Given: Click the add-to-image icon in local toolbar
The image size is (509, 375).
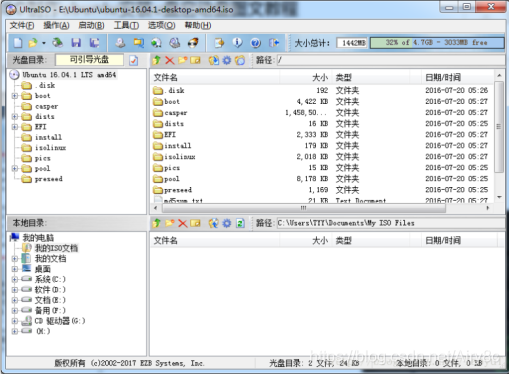Looking at the screenshot, I should pyautogui.click(x=214, y=223).
